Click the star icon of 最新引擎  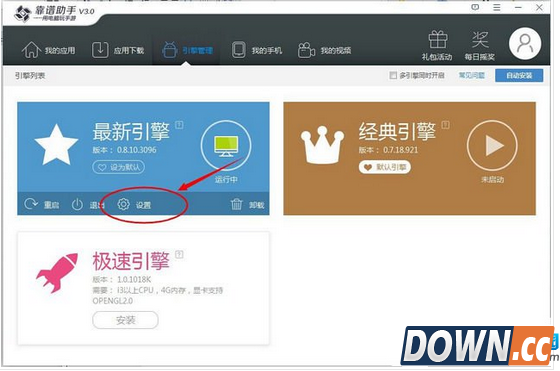point(56,145)
